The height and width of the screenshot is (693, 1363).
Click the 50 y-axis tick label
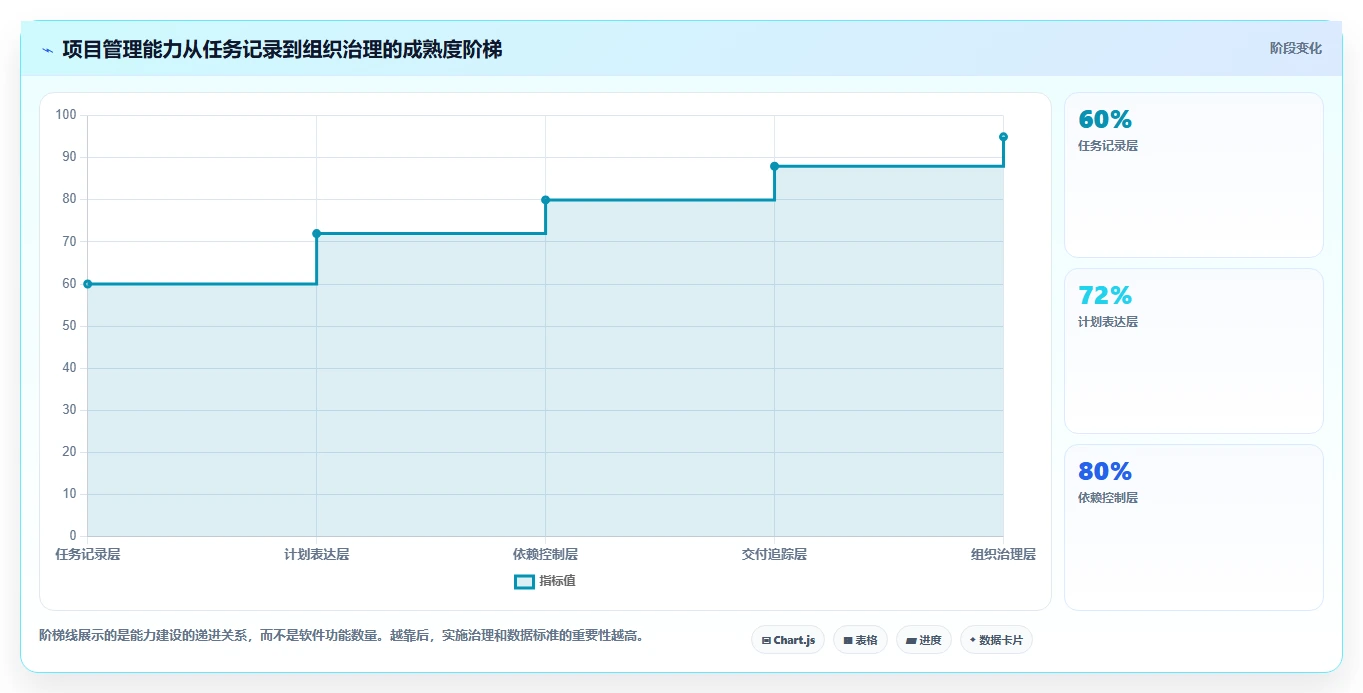[70, 326]
